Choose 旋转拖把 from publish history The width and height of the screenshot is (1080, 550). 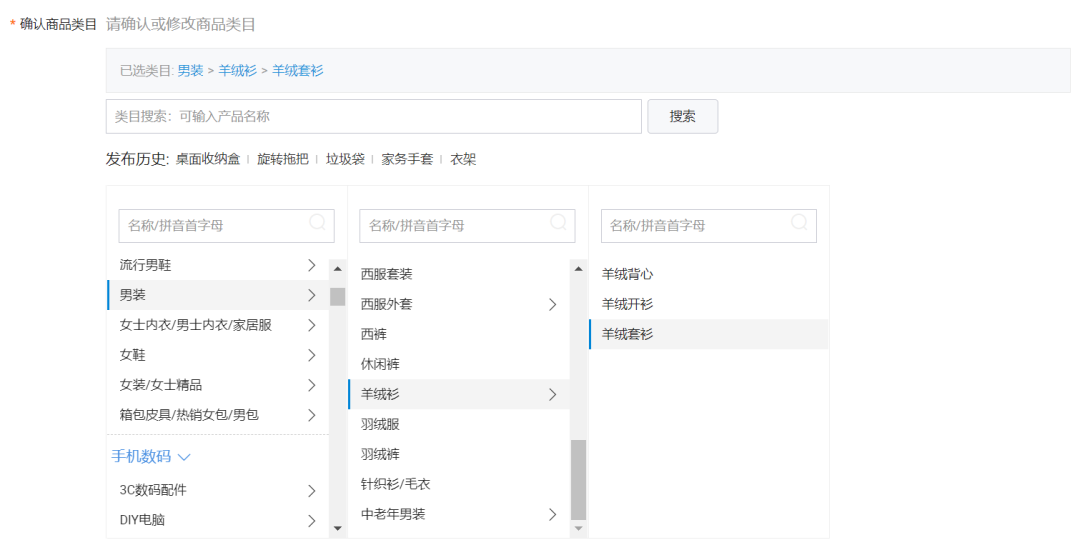point(282,159)
